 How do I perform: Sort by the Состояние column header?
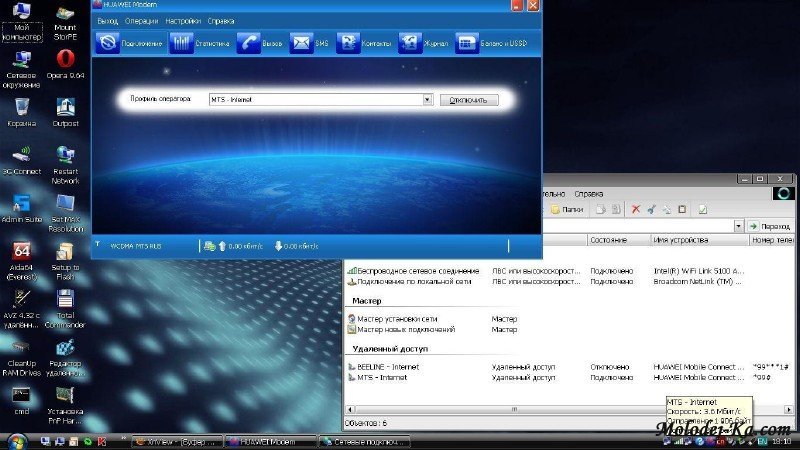pyautogui.click(x=608, y=241)
